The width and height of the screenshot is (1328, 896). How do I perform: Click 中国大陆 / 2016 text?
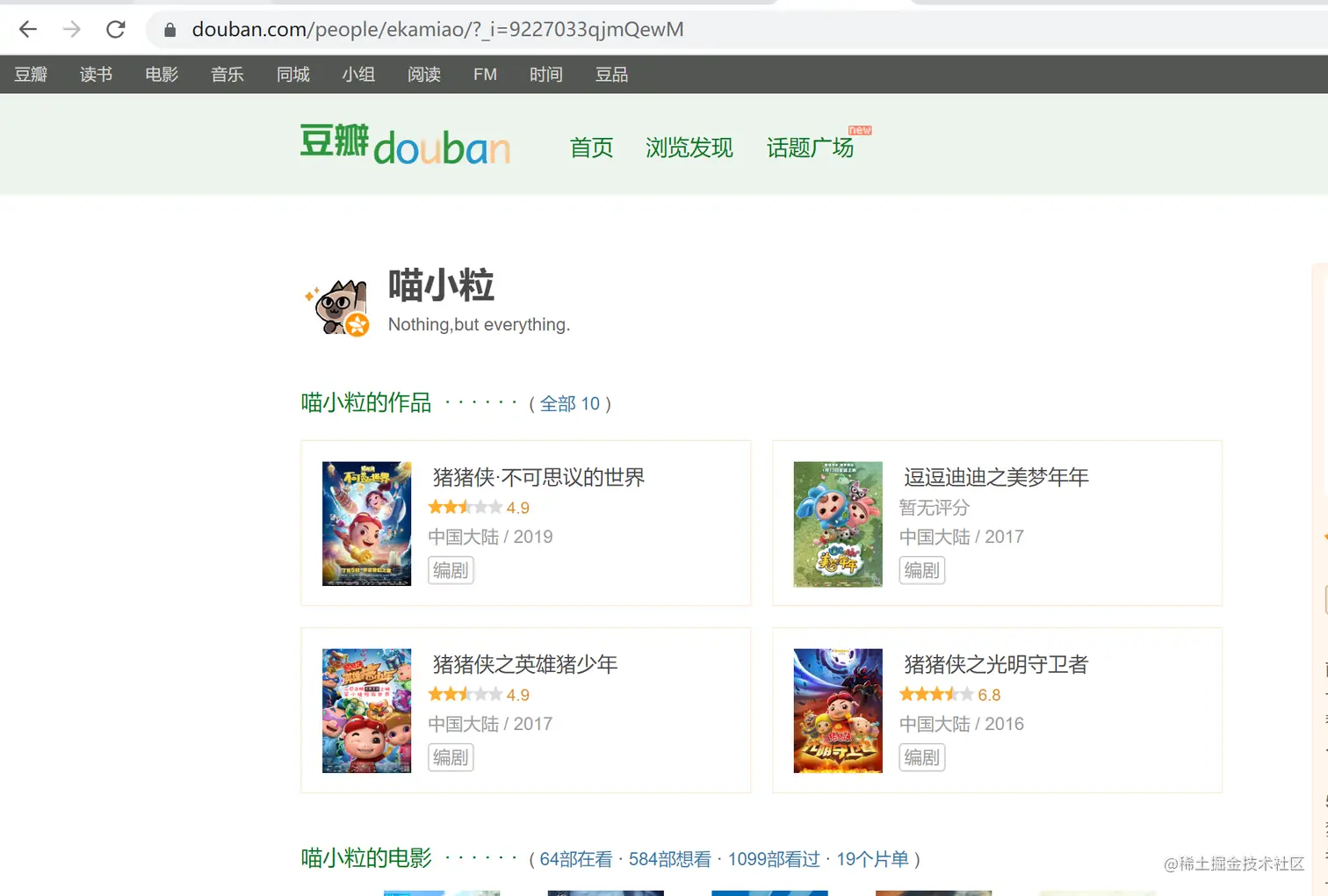962,724
